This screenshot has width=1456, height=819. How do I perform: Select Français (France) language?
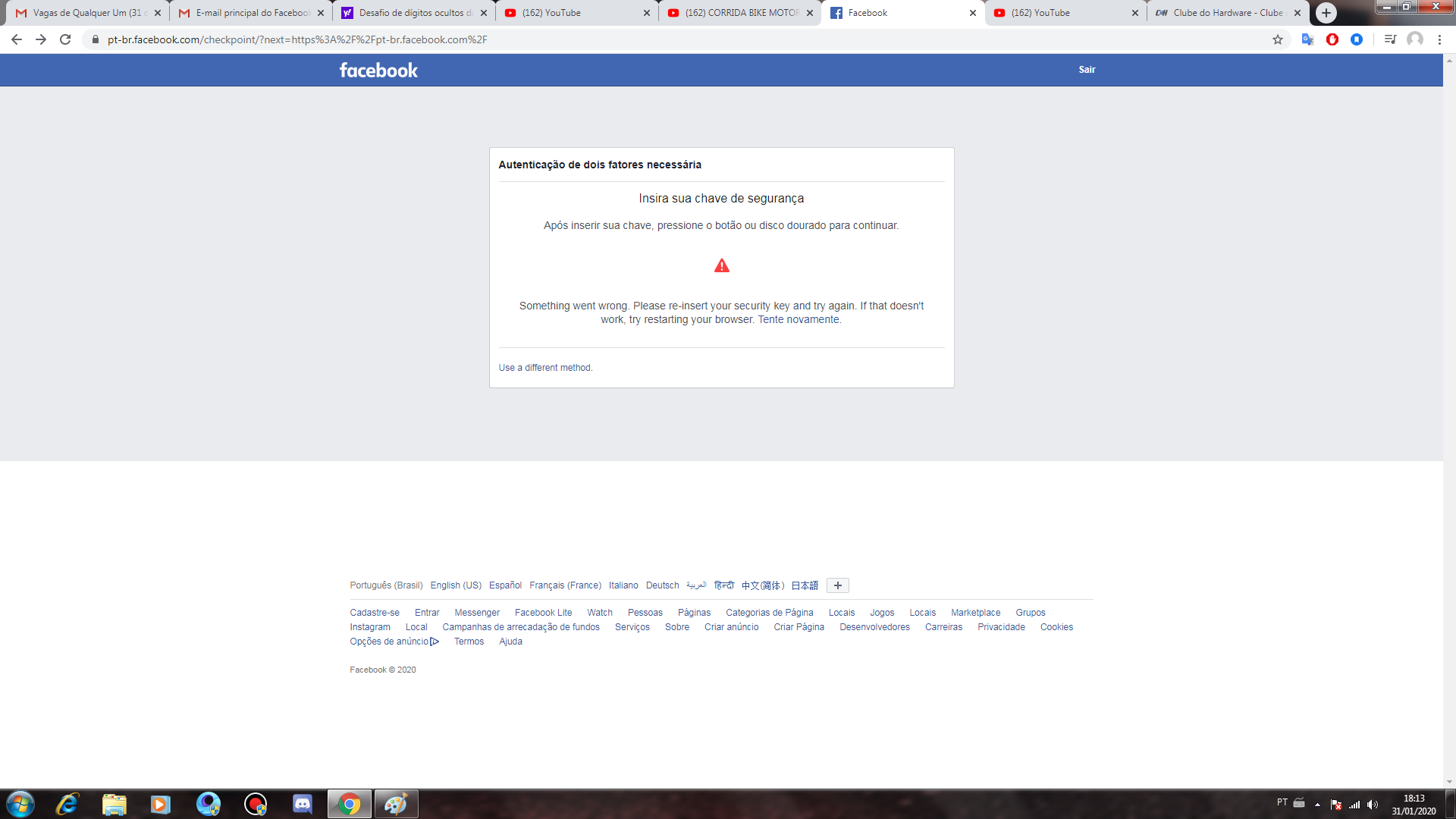(x=565, y=585)
